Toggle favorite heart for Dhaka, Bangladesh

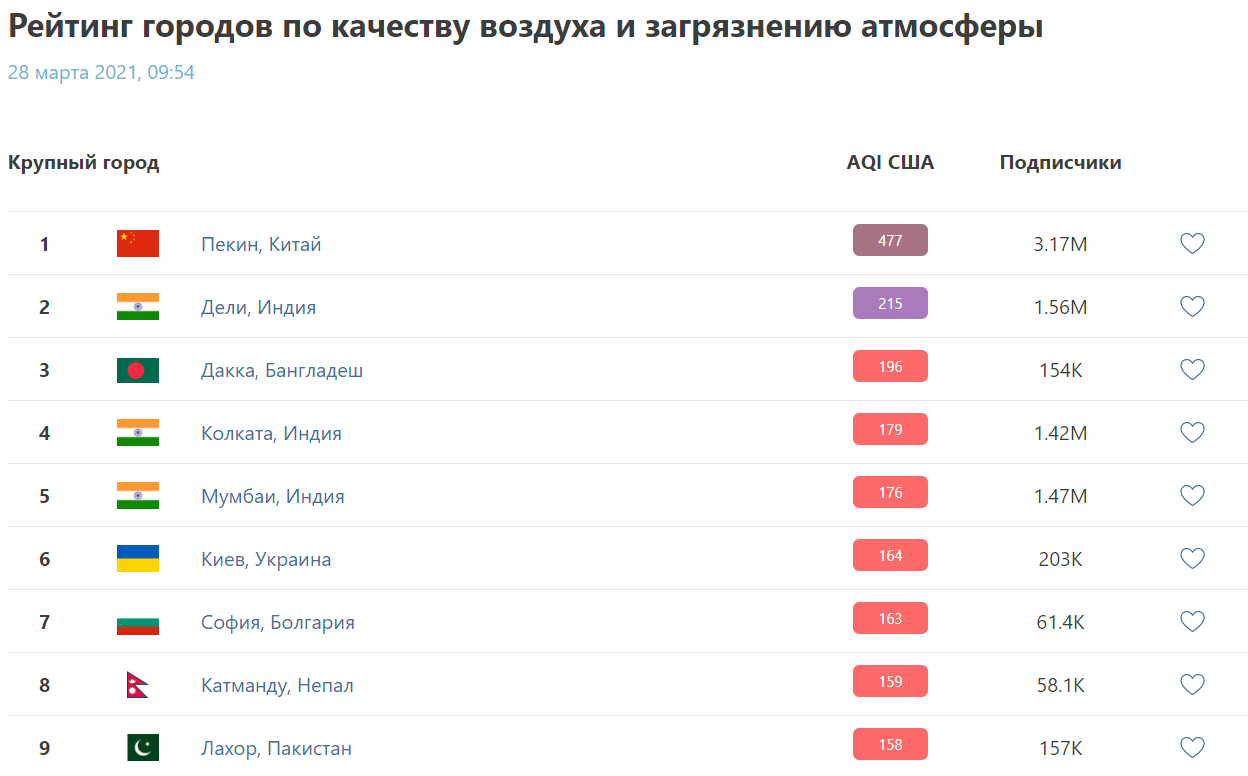pyautogui.click(x=1192, y=369)
